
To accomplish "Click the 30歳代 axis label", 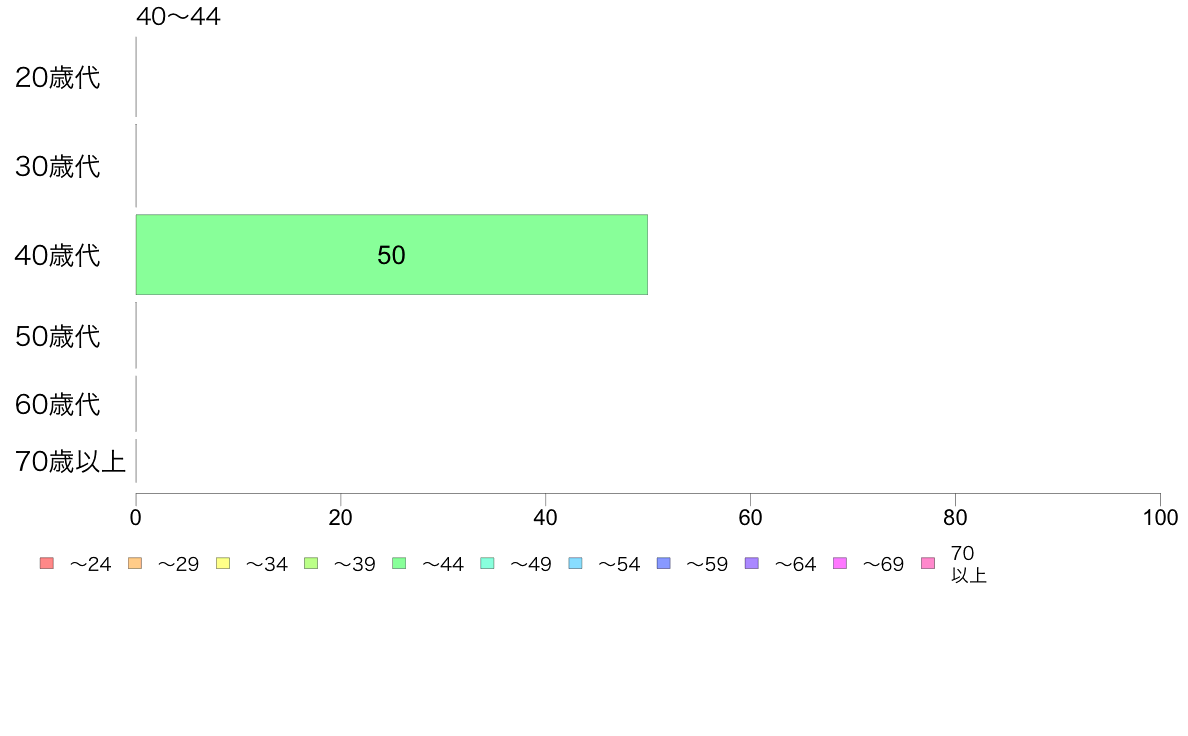I will [58, 166].
